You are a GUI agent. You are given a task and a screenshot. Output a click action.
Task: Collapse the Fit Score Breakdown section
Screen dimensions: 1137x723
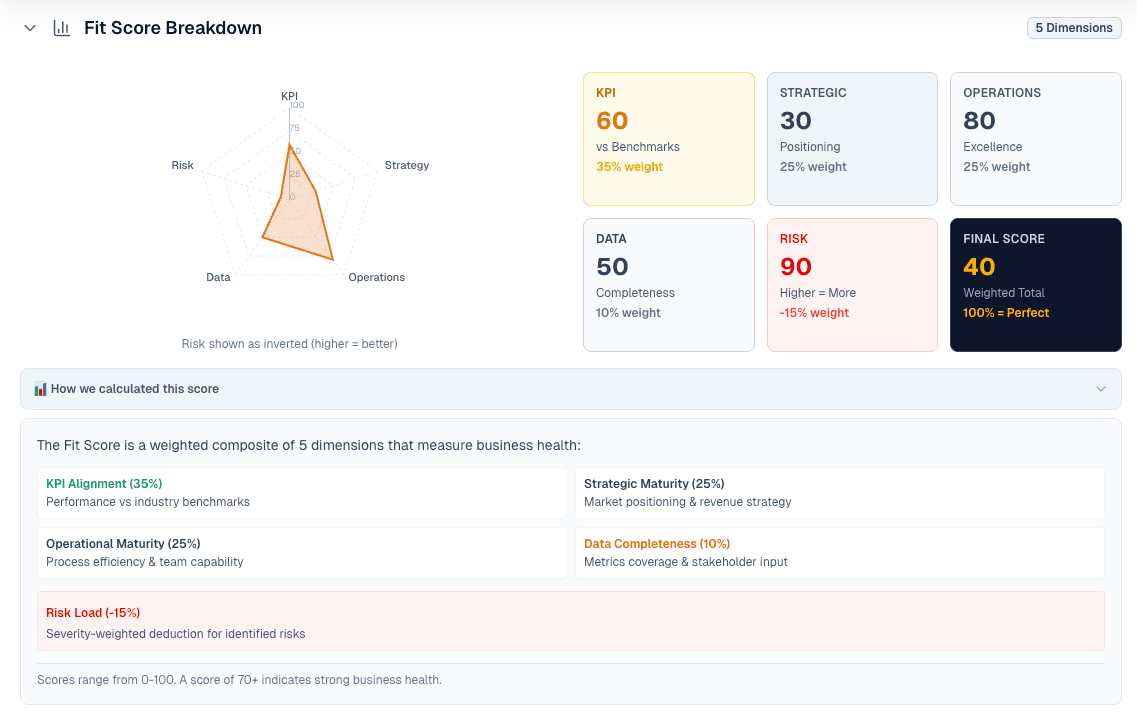(29, 28)
